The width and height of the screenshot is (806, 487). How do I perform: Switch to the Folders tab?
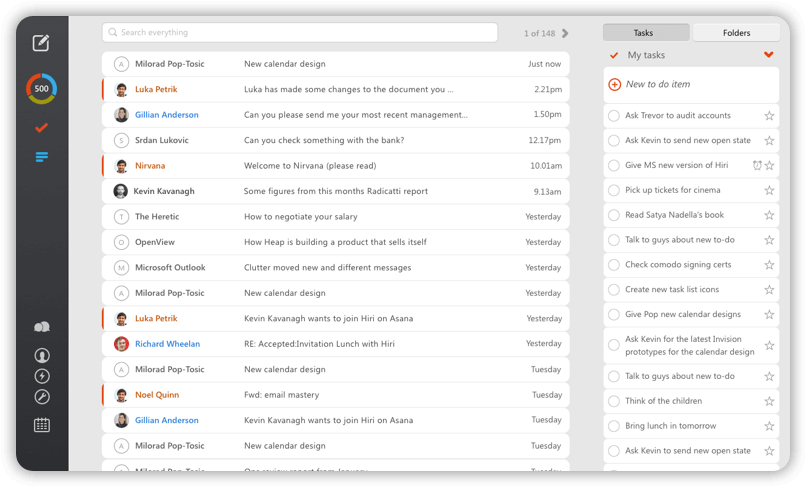[x=736, y=33]
